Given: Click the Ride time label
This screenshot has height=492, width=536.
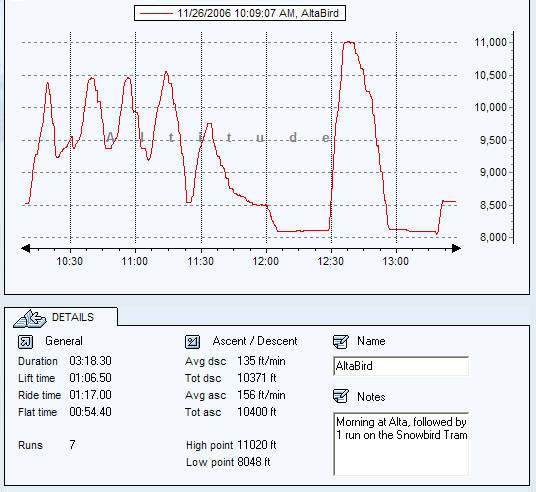Looking at the screenshot, I should [x=39, y=395].
